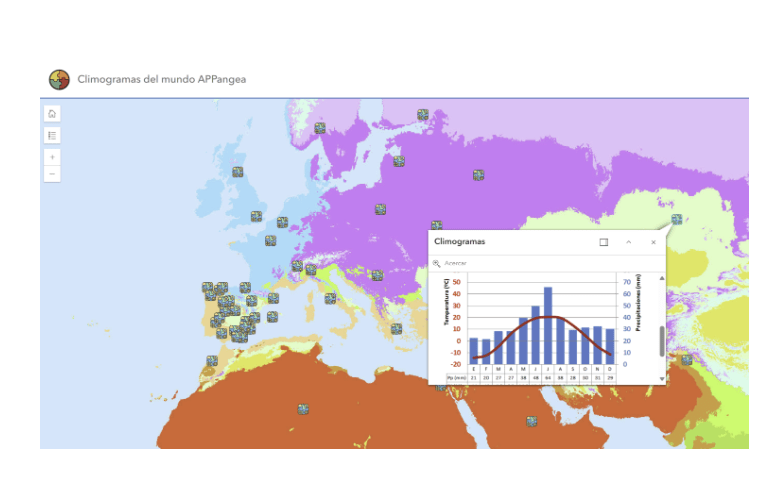Zoom out with the minus button

[52, 174]
